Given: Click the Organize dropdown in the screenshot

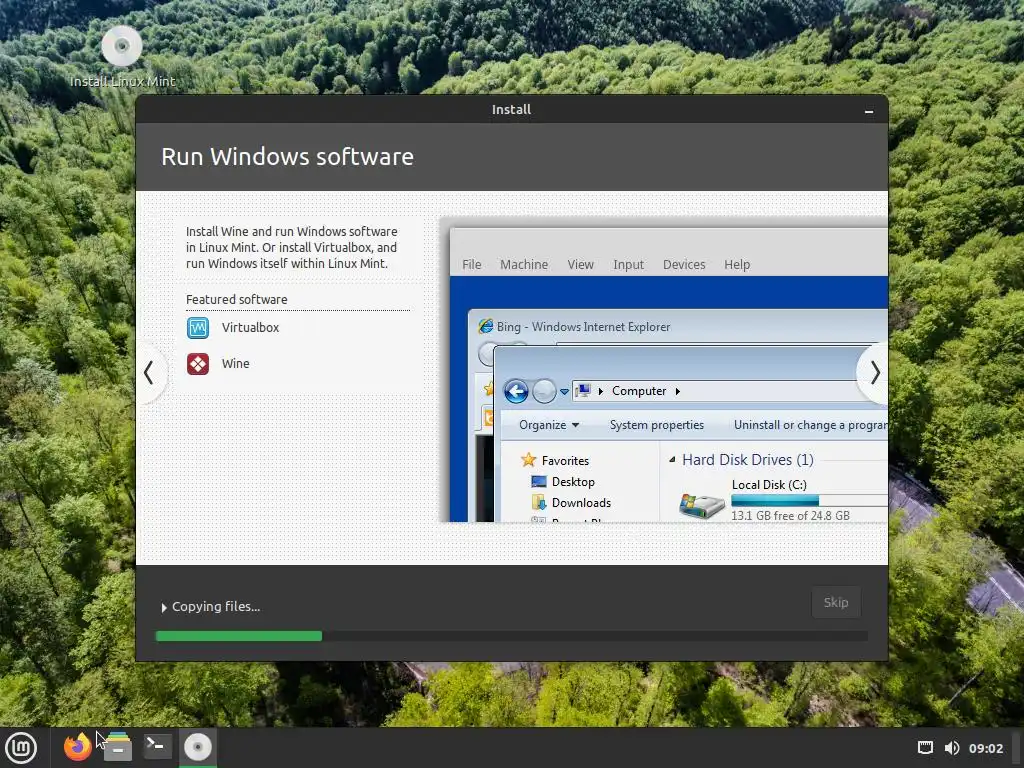Looking at the screenshot, I should pos(549,425).
